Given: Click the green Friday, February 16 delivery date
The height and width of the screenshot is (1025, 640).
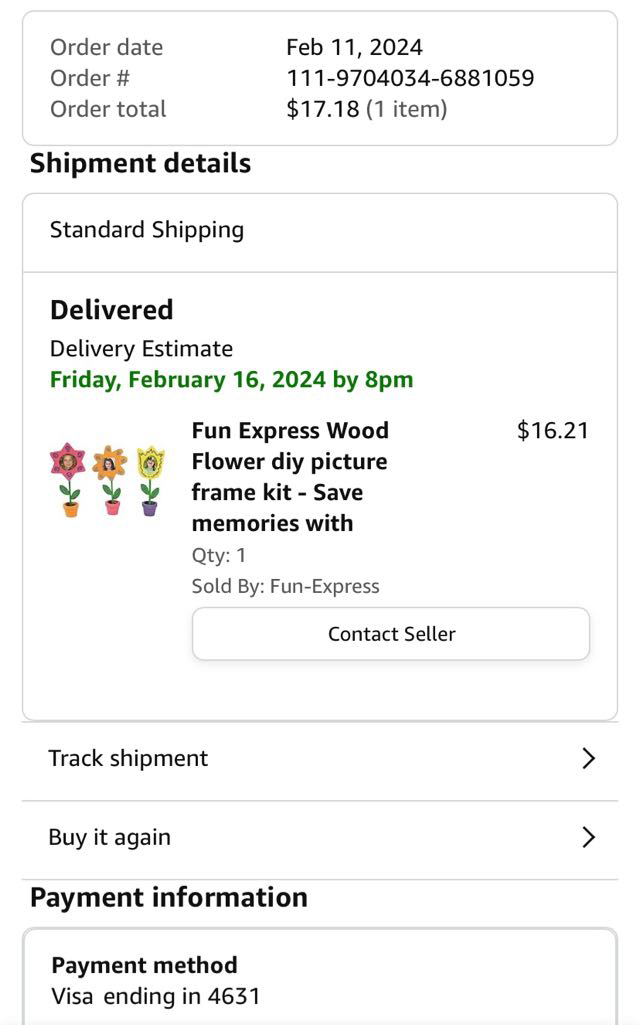Looking at the screenshot, I should point(231,380).
